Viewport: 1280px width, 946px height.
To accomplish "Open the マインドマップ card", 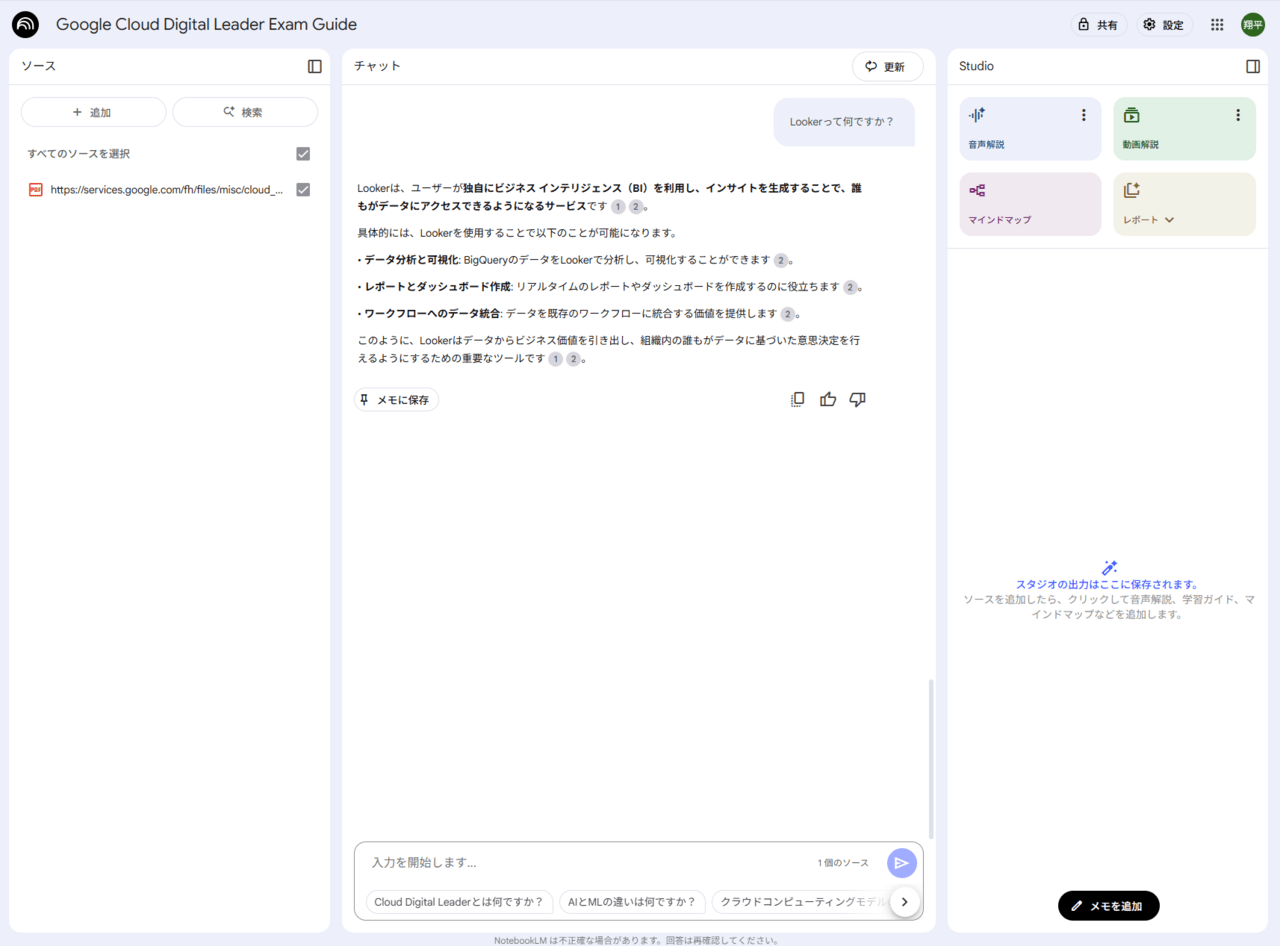I will point(1030,204).
